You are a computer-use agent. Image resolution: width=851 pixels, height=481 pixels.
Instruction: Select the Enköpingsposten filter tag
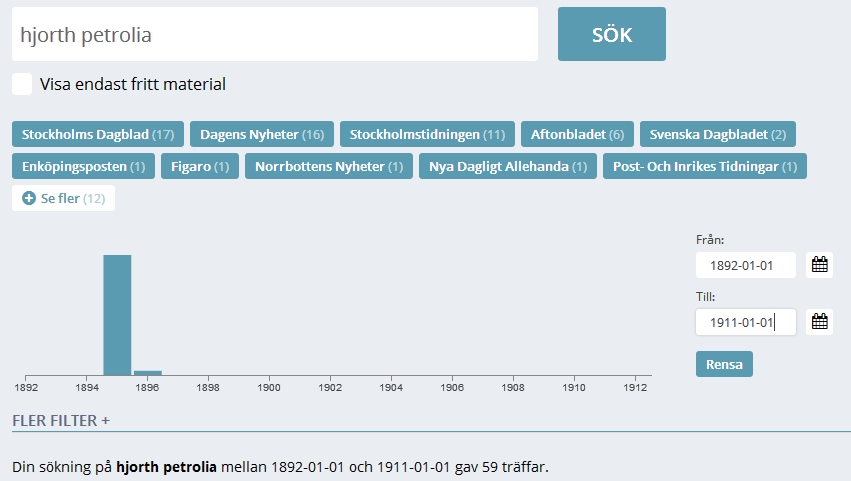83,166
